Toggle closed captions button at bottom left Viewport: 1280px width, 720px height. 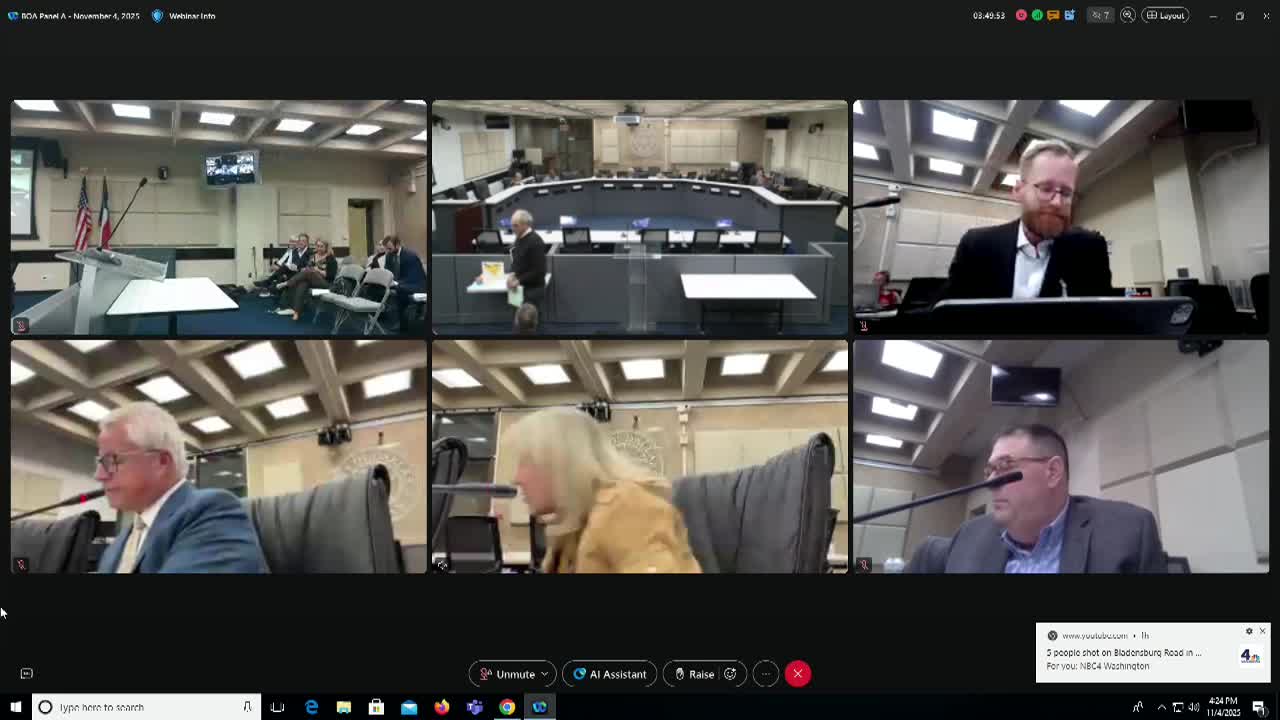[27, 674]
